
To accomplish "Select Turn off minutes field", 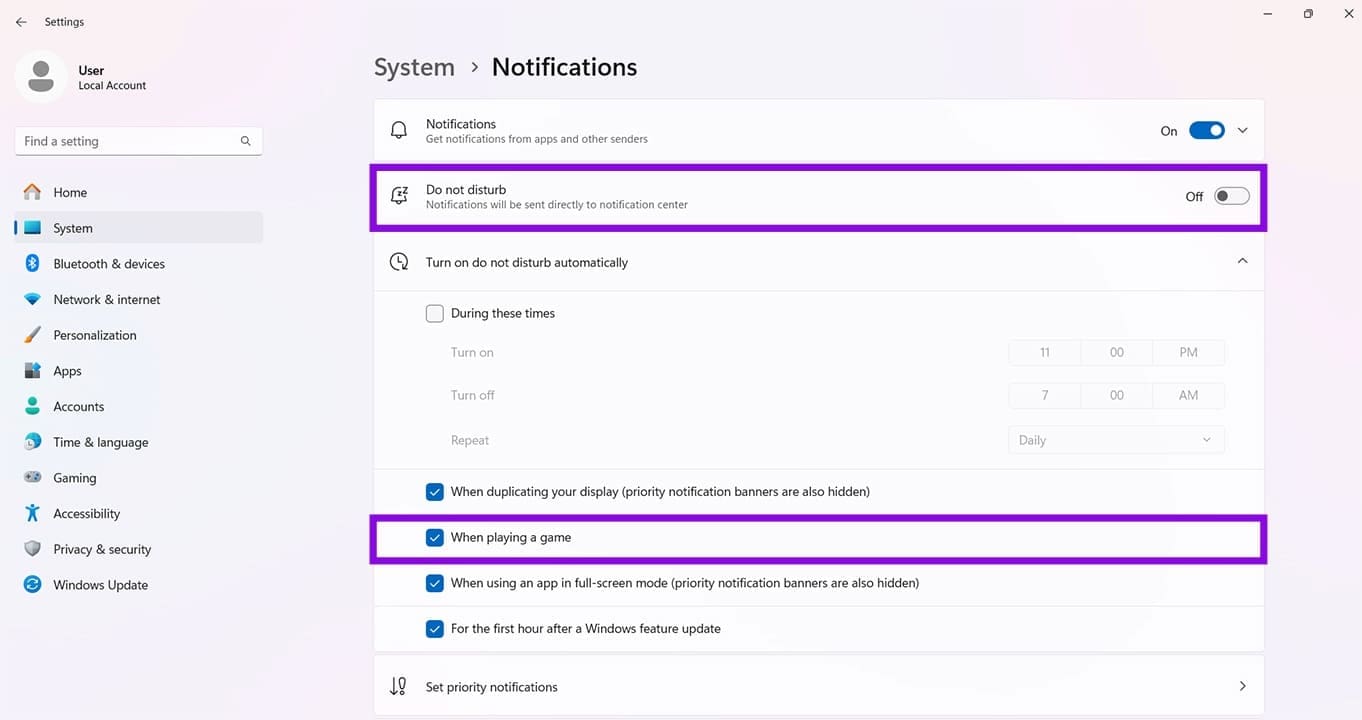I will tap(1117, 395).
